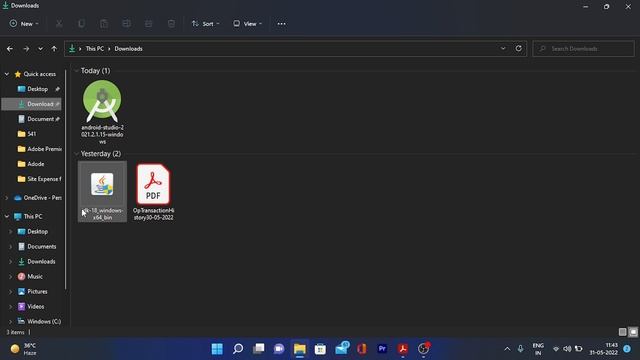640x360 pixels.
Task: Open Mail app from taskbar
Action: (341, 349)
